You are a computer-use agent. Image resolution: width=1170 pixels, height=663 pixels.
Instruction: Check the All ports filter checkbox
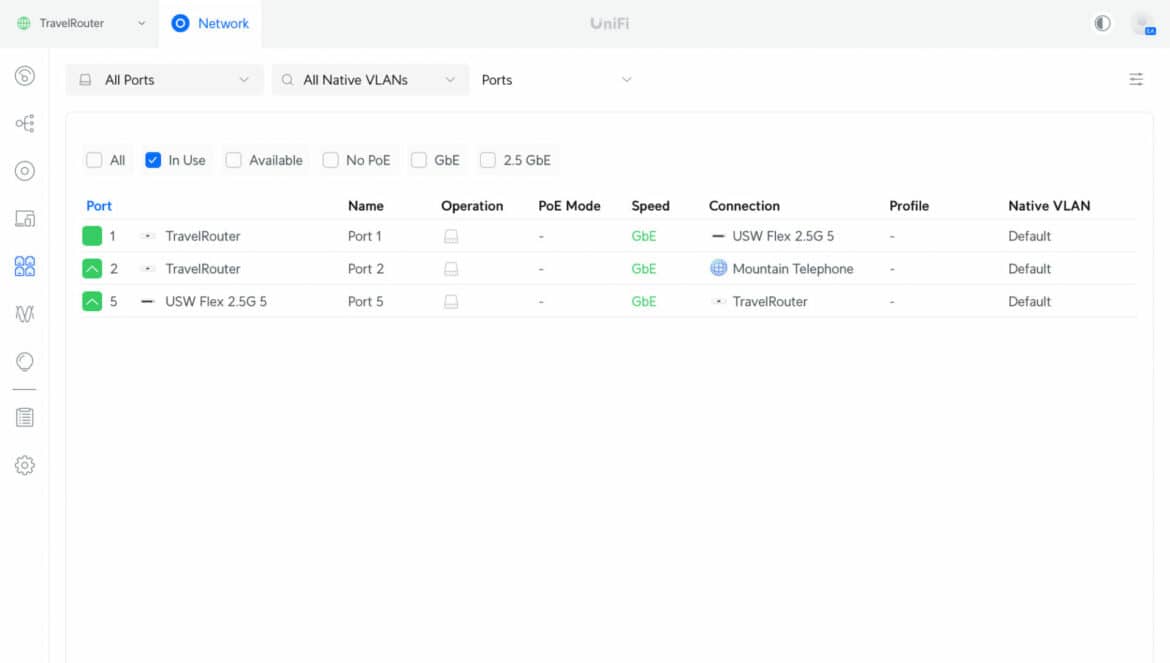tap(94, 160)
